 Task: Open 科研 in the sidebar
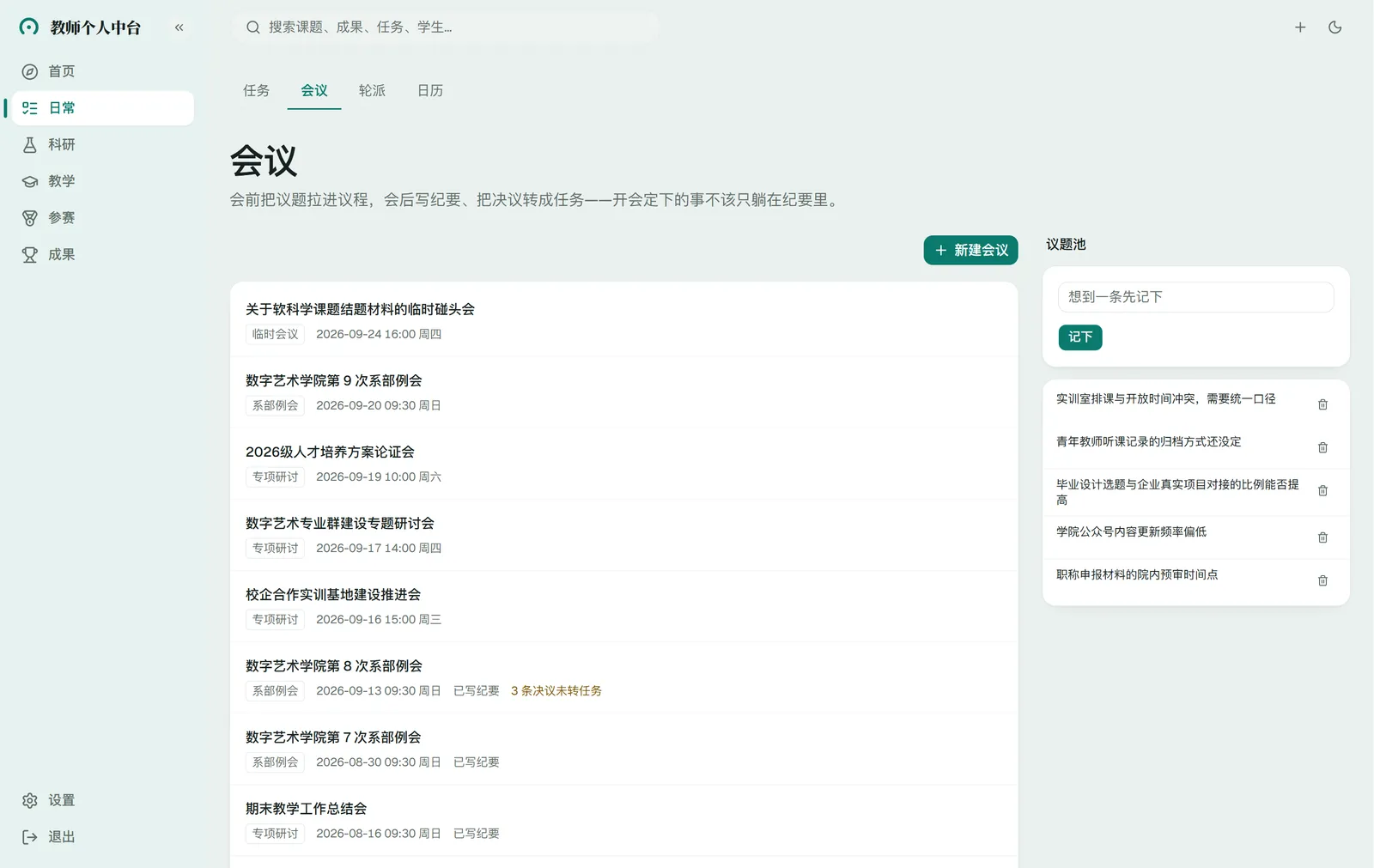pyautogui.click(x=103, y=145)
